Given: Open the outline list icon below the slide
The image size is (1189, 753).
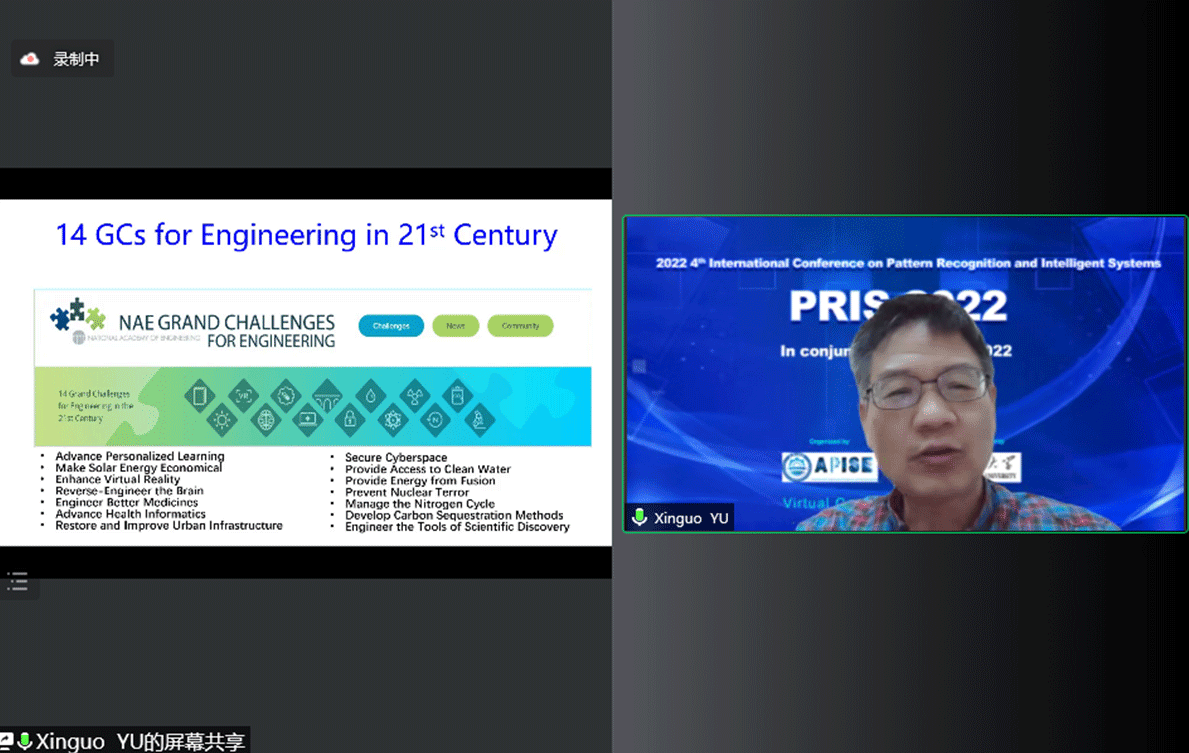Looking at the screenshot, I should [18, 581].
